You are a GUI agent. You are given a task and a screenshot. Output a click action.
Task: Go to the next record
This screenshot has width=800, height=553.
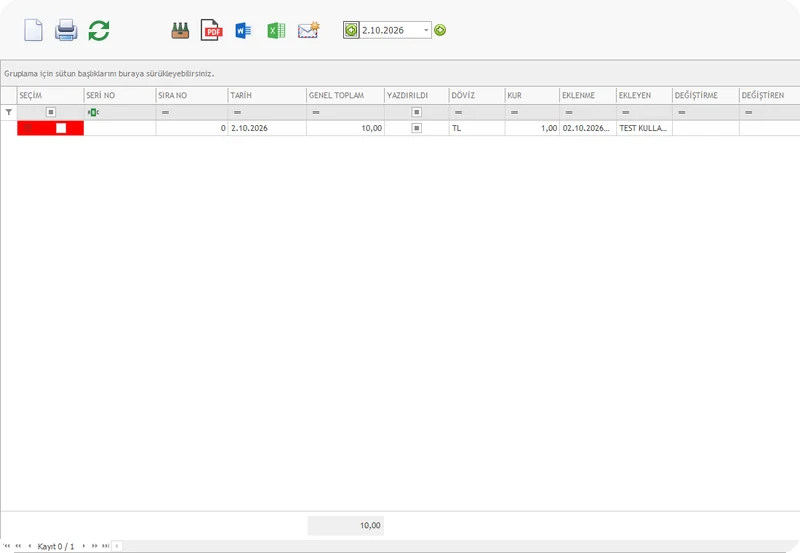pos(84,546)
